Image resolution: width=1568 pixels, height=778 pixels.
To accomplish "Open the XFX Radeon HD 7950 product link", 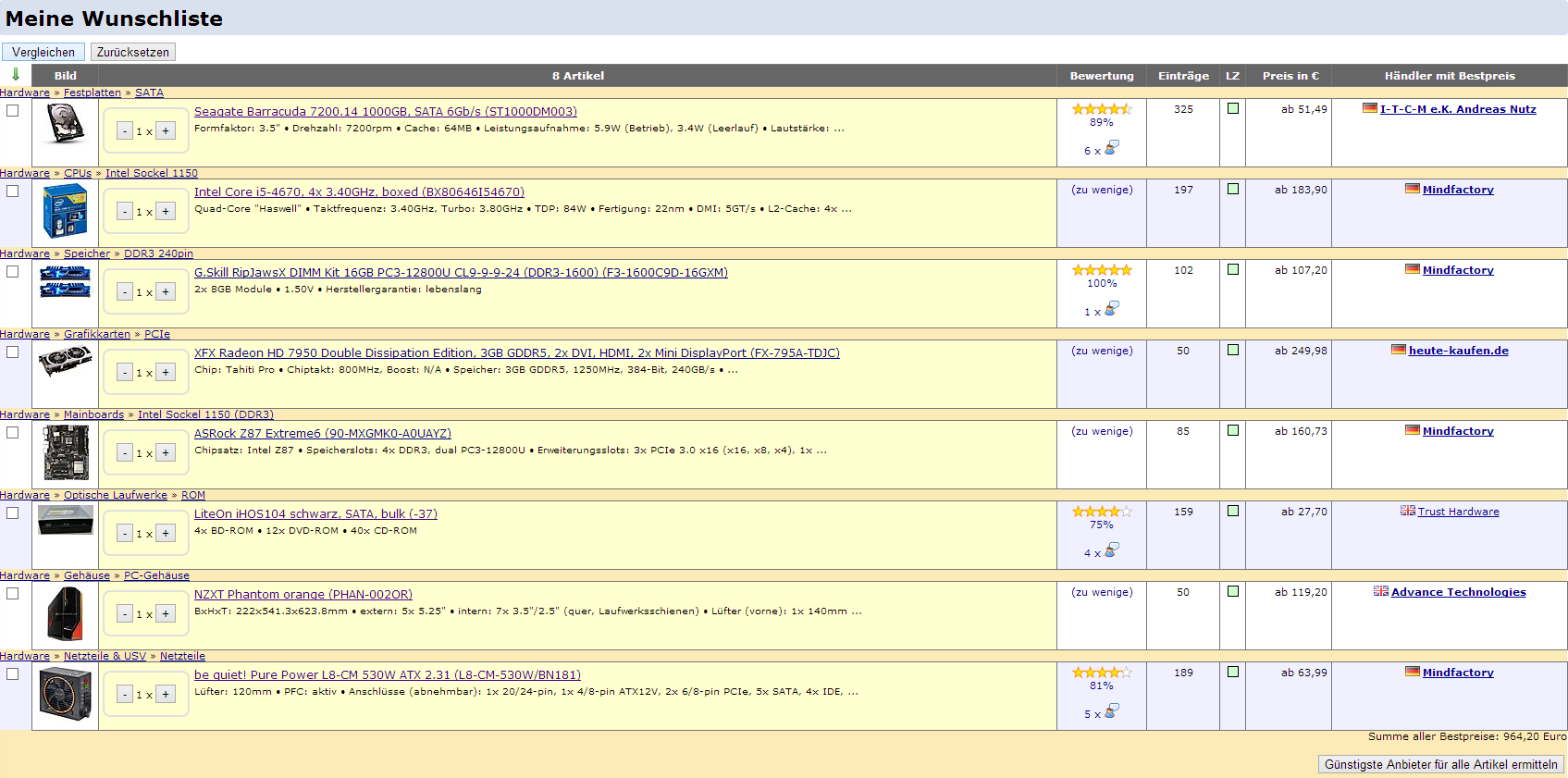I will [517, 353].
